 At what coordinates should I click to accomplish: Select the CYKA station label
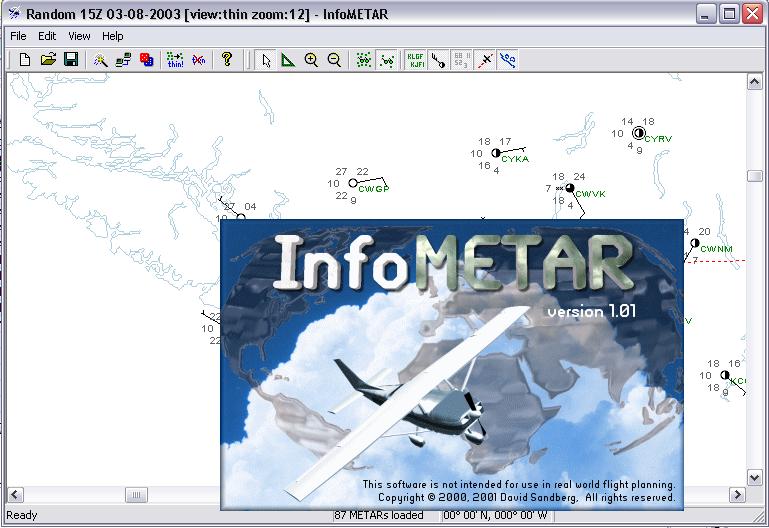point(515,159)
